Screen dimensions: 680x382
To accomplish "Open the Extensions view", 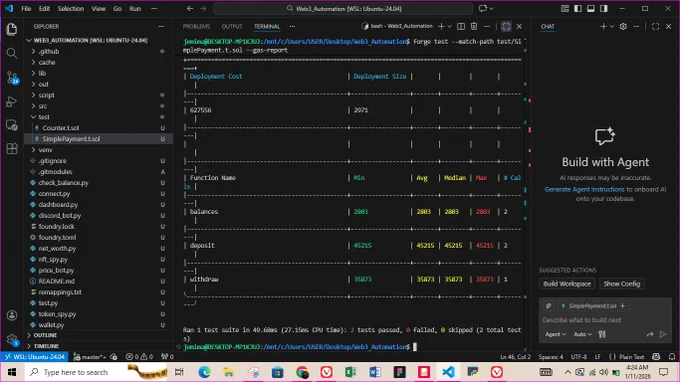I will pos(12,149).
